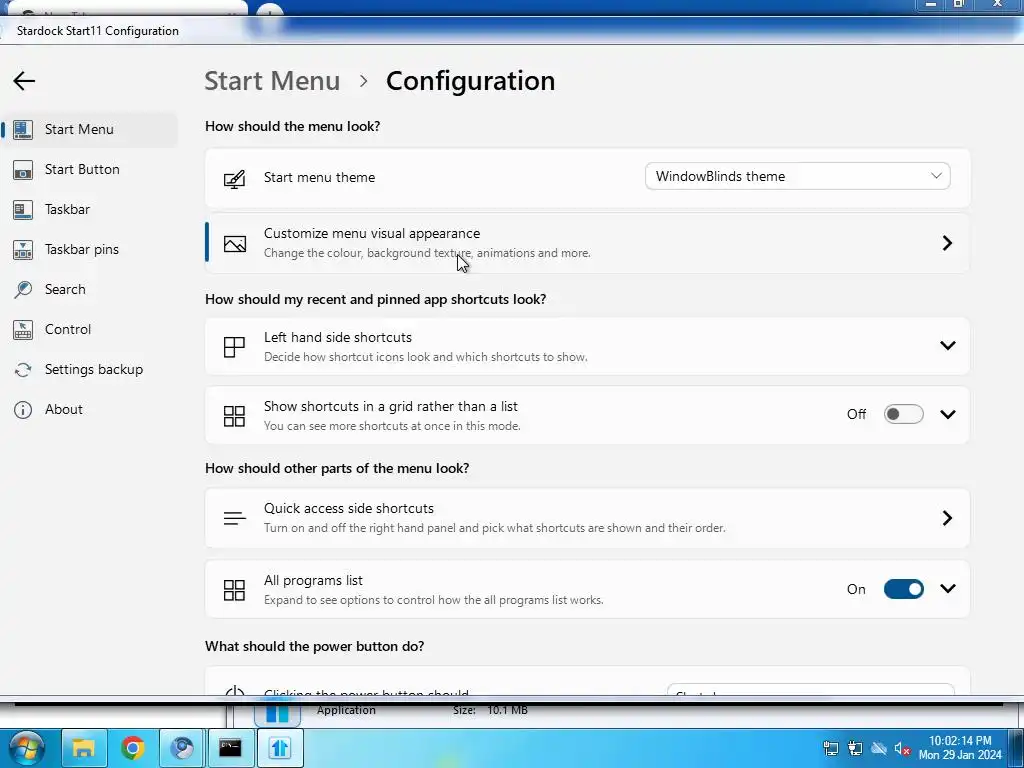Image resolution: width=1024 pixels, height=768 pixels.
Task: Select Control in the sidebar
Action: (90, 330)
